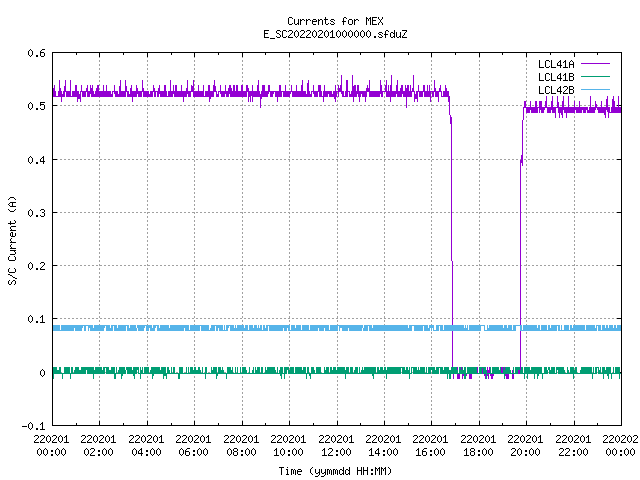Click the LCL41A legend label
This screenshot has width=640, height=480.
click(556, 64)
